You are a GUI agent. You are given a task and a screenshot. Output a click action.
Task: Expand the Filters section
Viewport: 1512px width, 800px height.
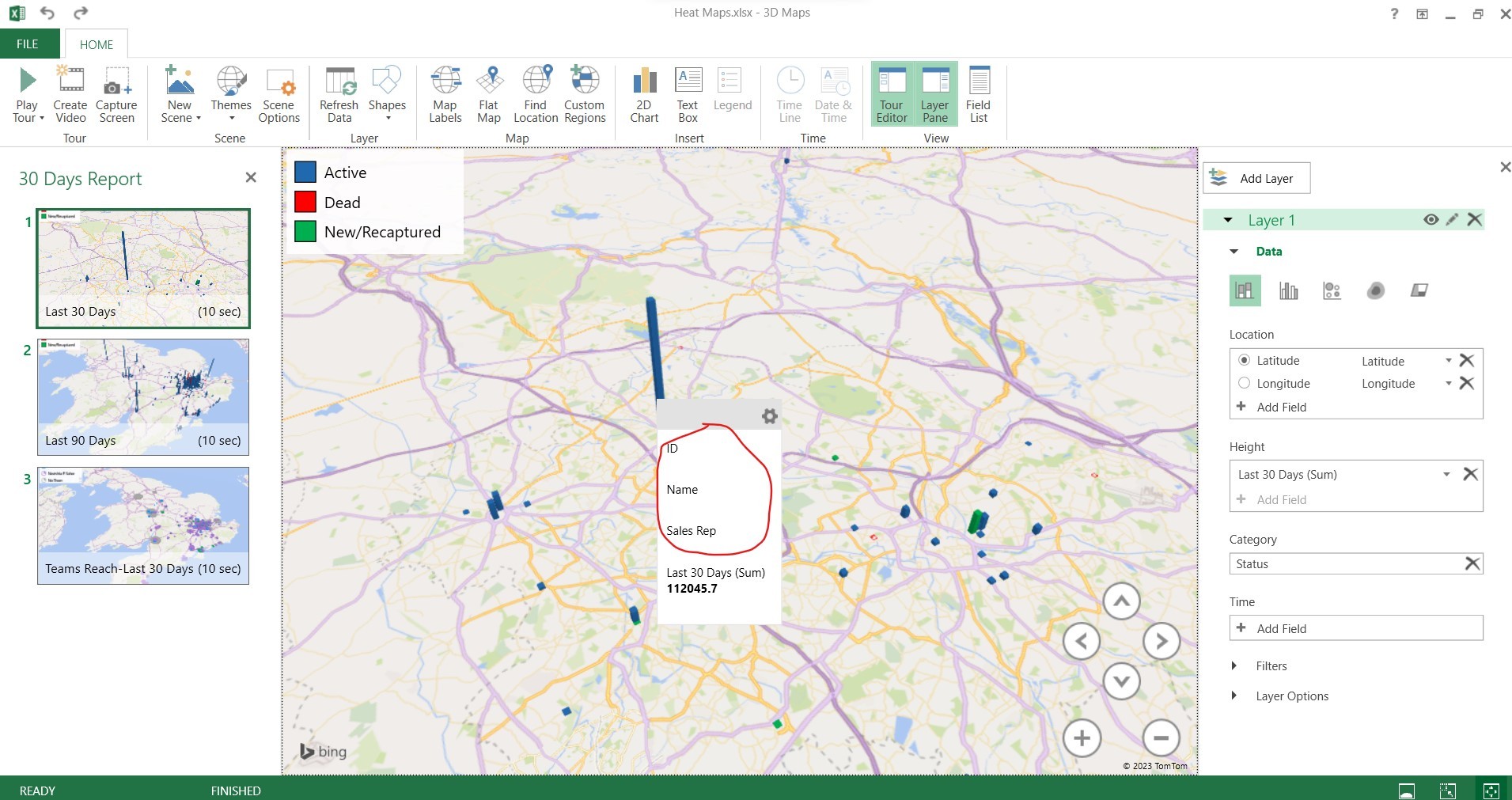1233,666
